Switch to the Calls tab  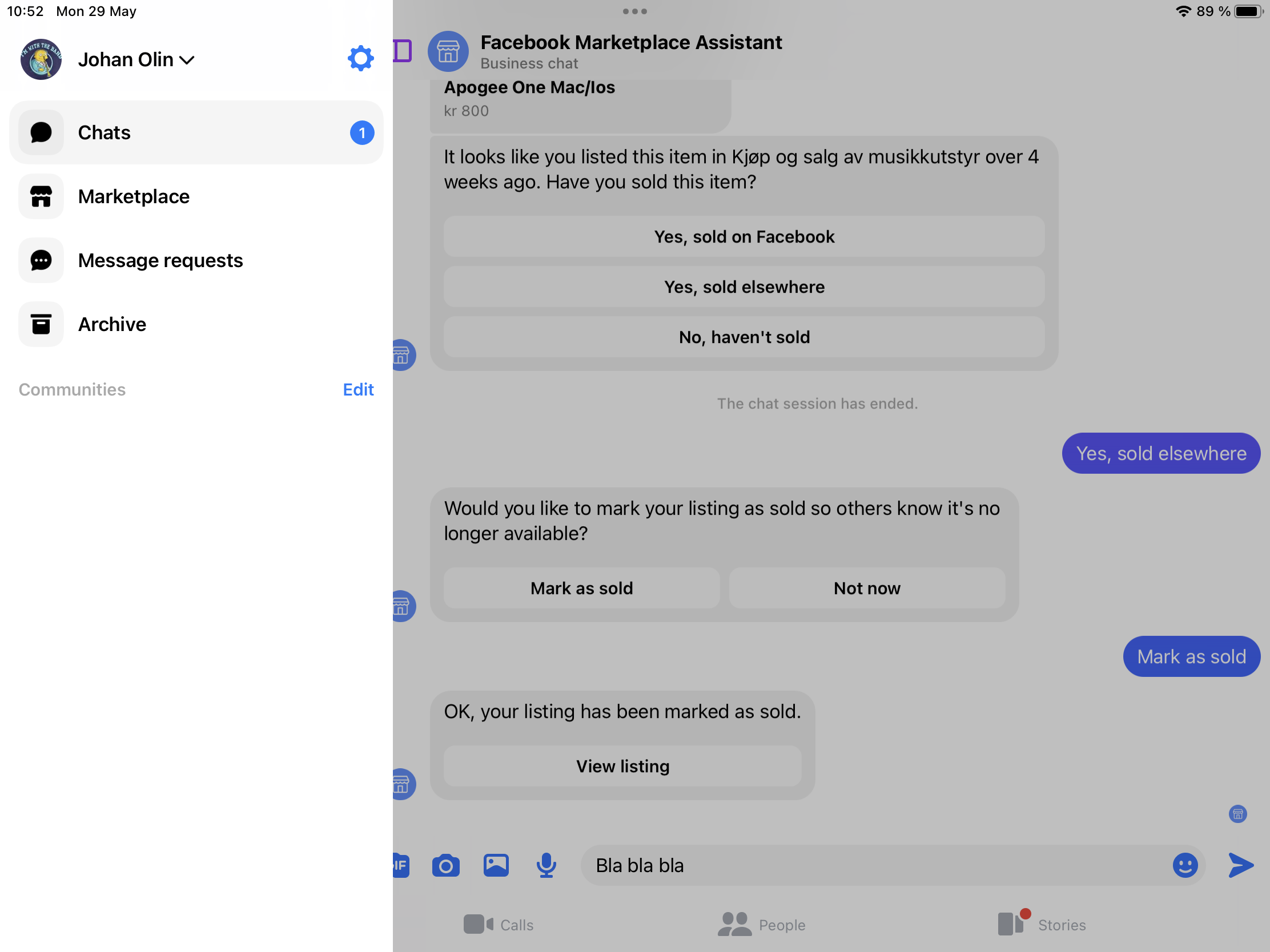point(499,925)
